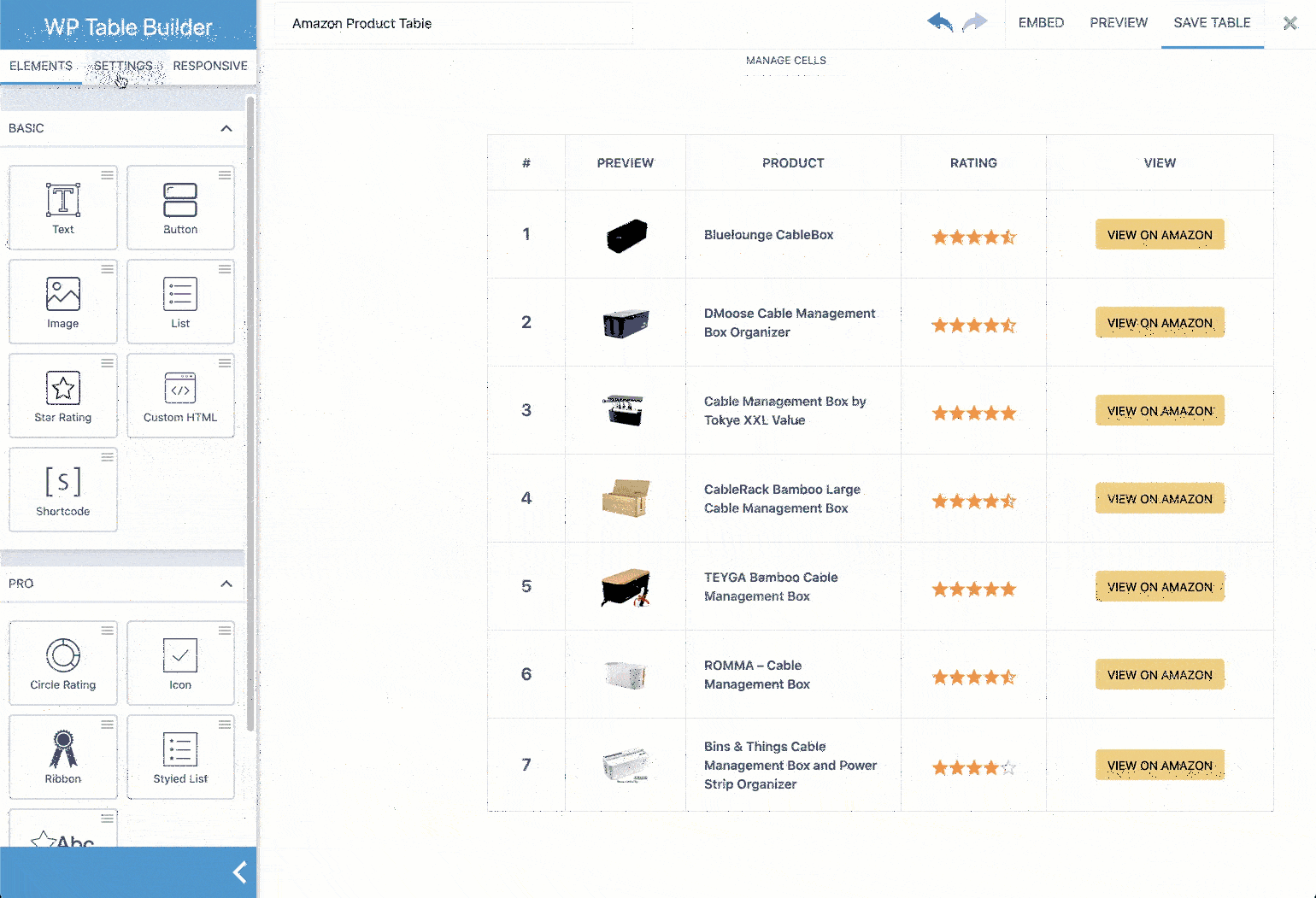Click View on Amazon for ROMMA box
Viewport: 1316px width, 898px height.
coord(1160,674)
